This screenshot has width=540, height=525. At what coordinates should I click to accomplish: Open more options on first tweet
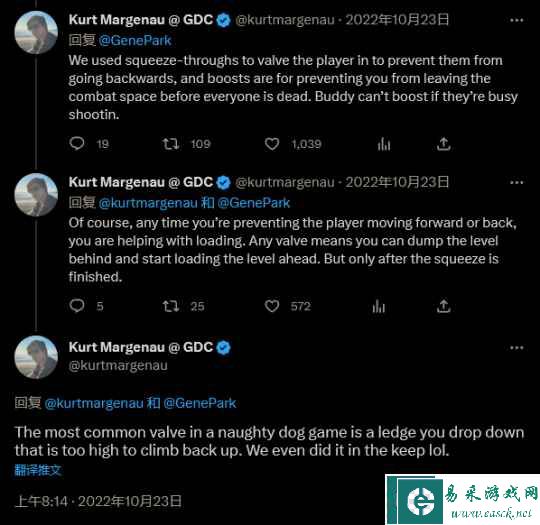tap(517, 20)
